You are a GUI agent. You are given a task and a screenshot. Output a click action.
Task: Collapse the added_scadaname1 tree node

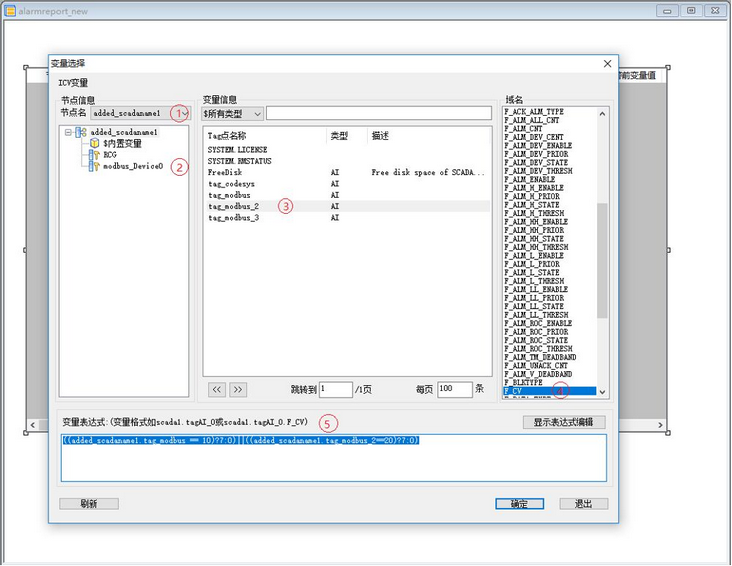coord(68,132)
